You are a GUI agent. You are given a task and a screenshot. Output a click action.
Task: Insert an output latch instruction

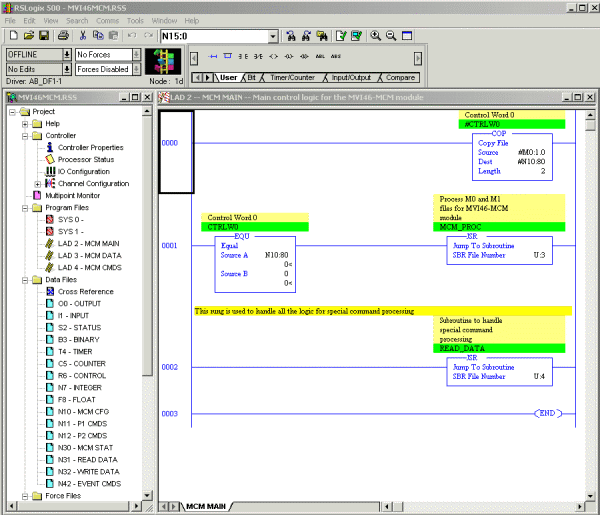click(x=289, y=56)
